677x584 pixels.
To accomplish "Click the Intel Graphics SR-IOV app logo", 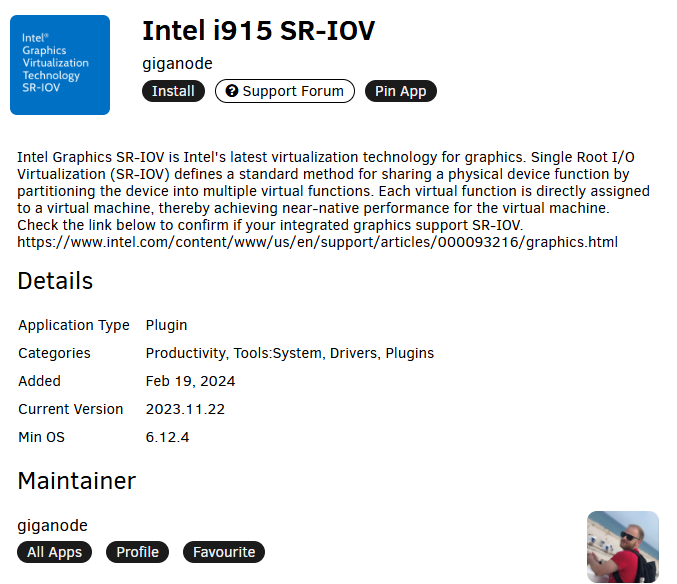I will (x=60, y=65).
